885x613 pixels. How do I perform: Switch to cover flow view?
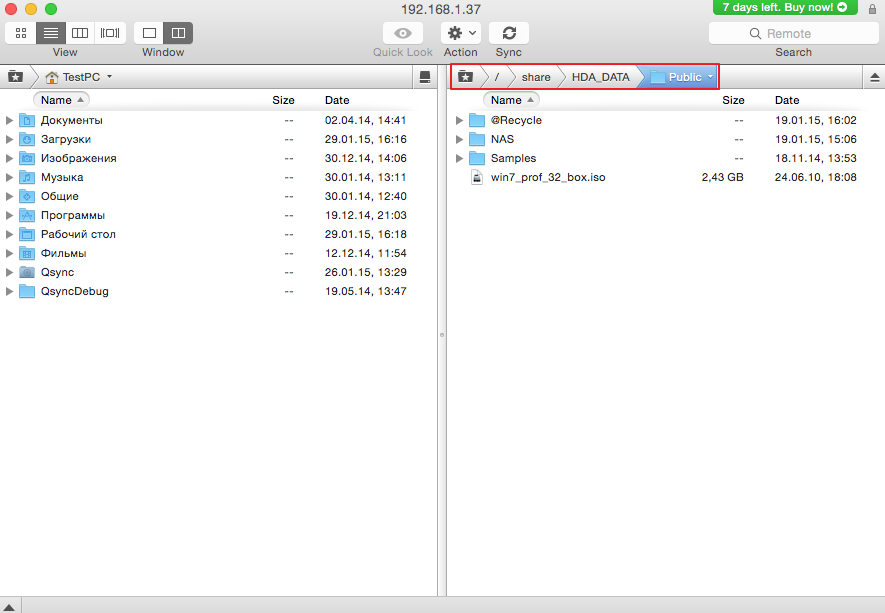tap(110, 33)
